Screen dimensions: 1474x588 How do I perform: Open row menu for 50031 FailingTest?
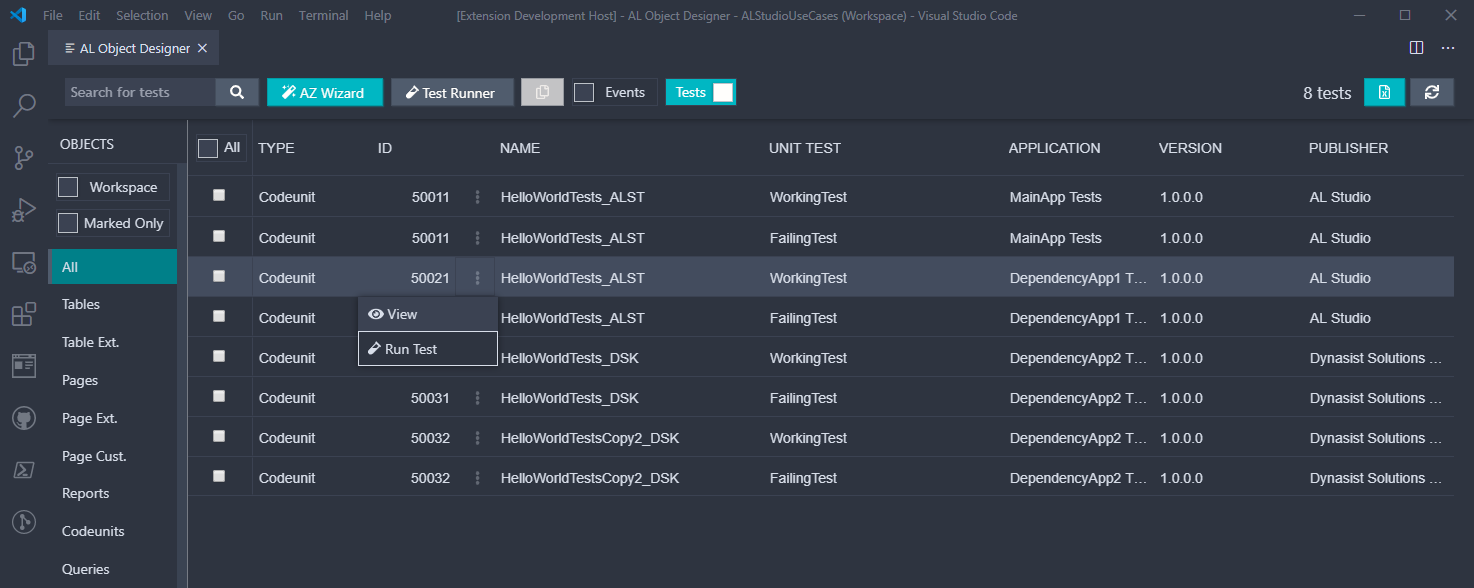click(477, 398)
